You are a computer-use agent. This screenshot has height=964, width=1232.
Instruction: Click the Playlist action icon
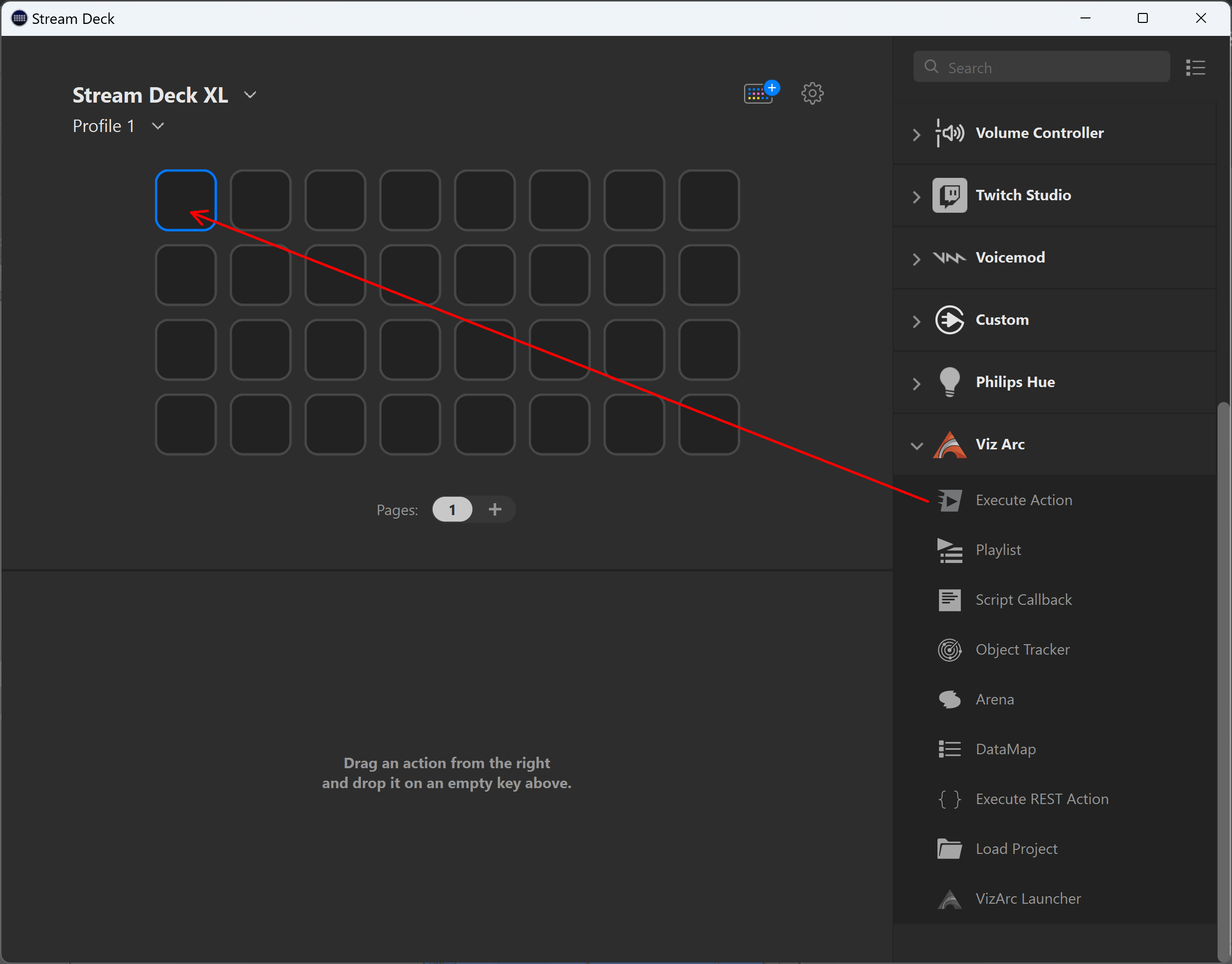[x=950, y=551]
